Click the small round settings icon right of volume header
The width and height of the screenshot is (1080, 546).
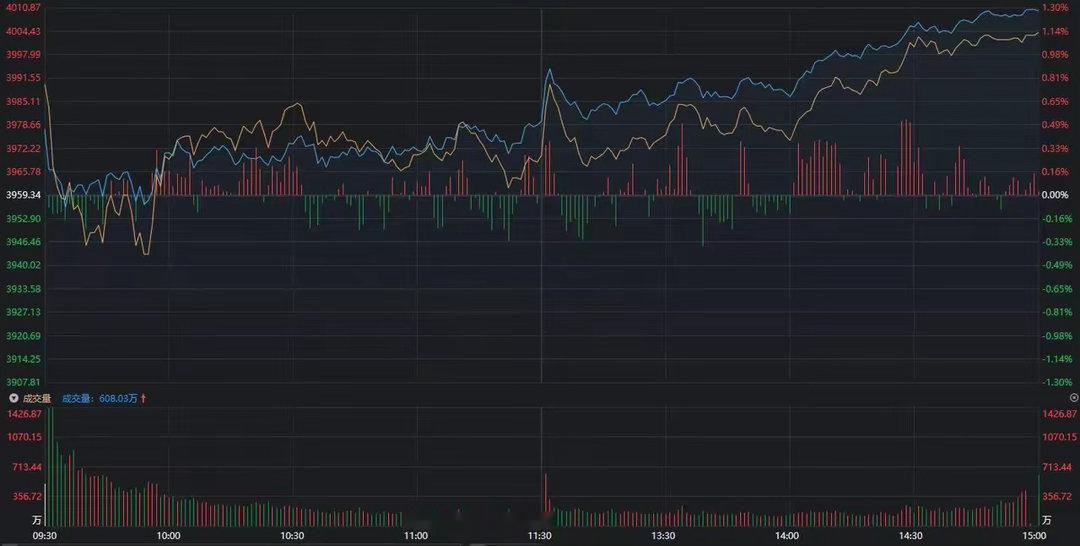pyautogui.click(x=1073, y=399)
